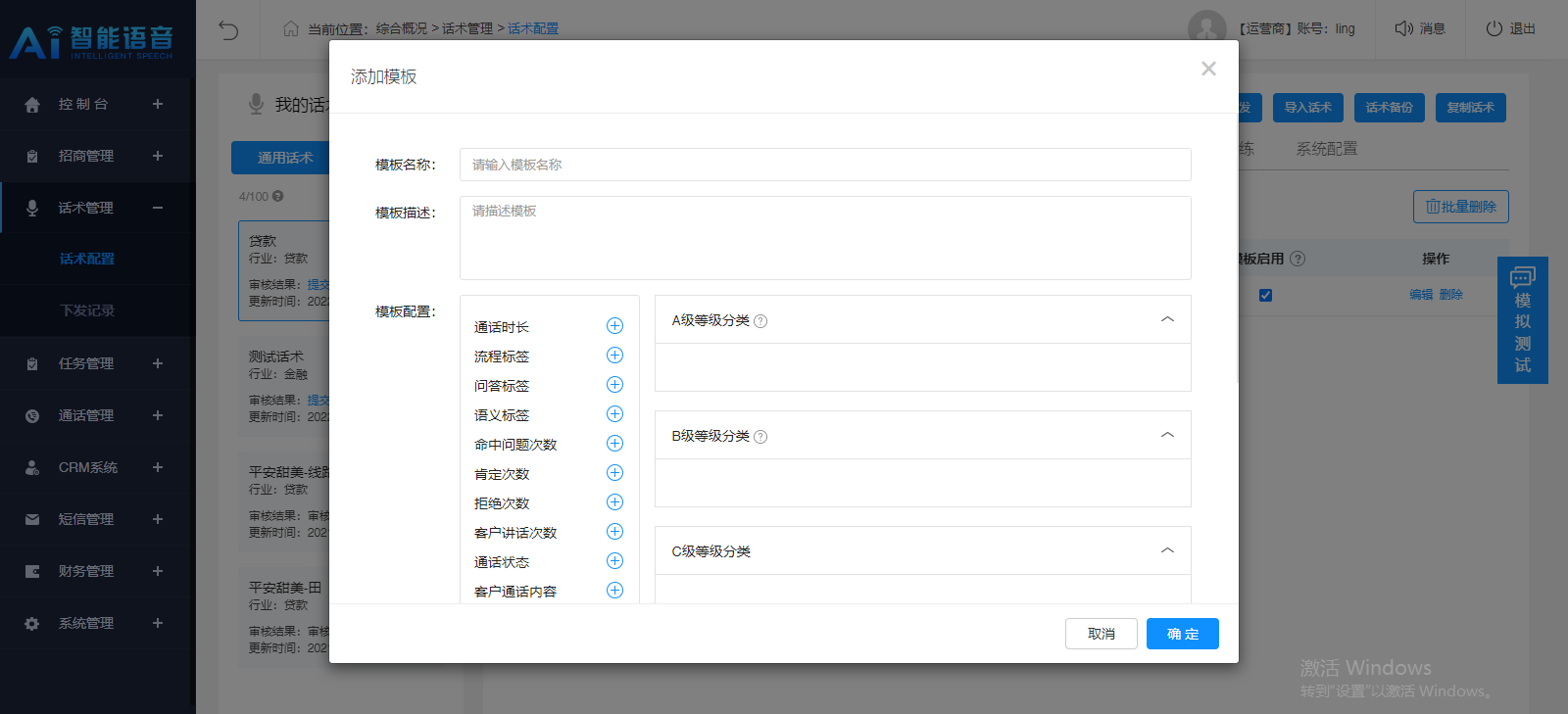Collapse the C级等级分类 panel
This screenshot has width=1568, height=714.
coord(1167,550)
